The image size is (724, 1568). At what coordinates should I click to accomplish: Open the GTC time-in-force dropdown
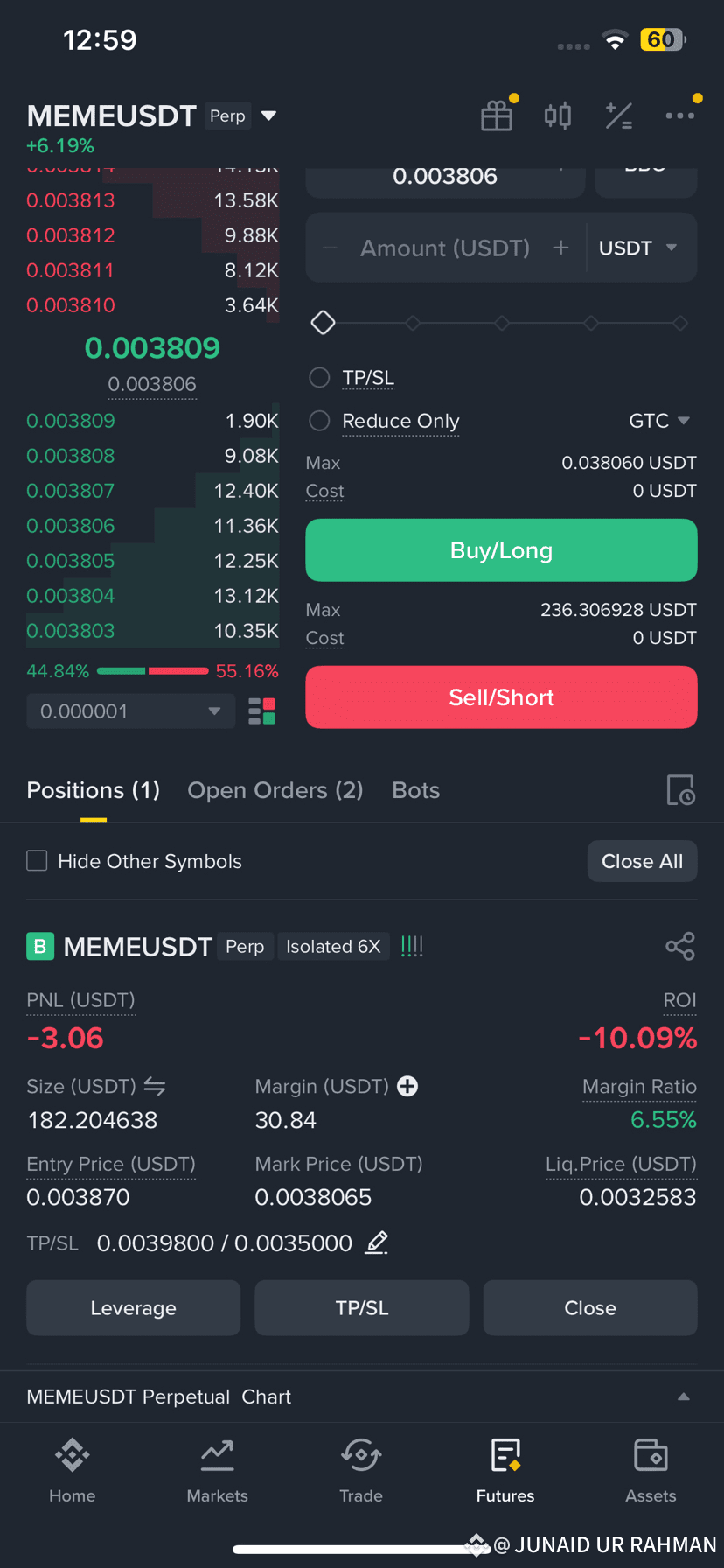coord(659,421)
